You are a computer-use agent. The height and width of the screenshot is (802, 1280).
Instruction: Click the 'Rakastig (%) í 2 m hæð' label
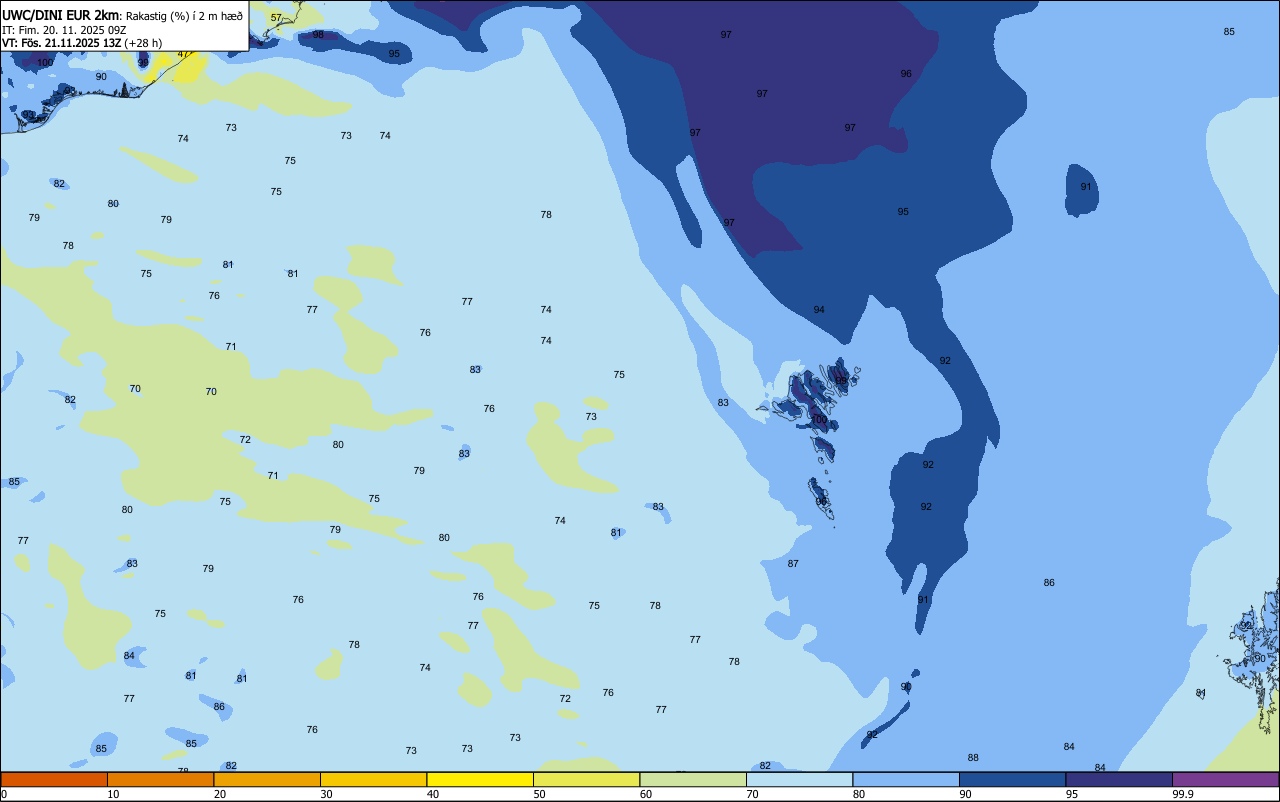tap(184, 16)
